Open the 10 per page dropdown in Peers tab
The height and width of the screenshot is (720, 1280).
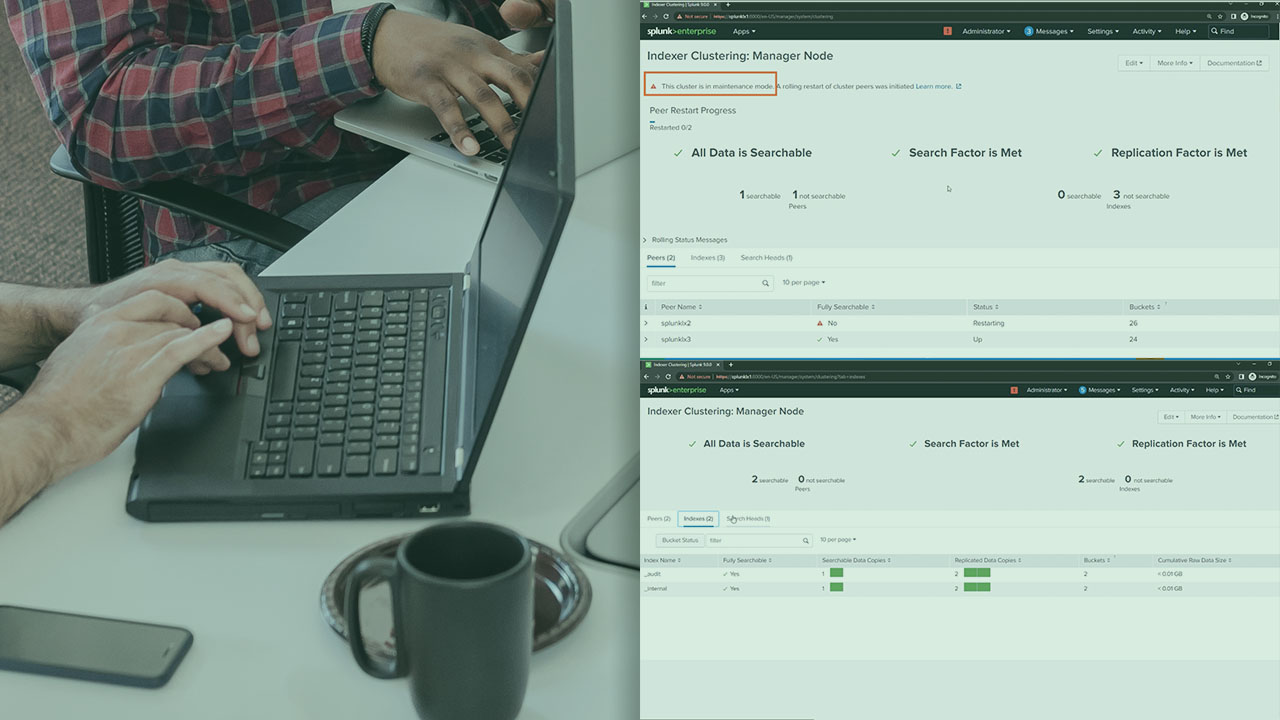click(x=803, y=283)
